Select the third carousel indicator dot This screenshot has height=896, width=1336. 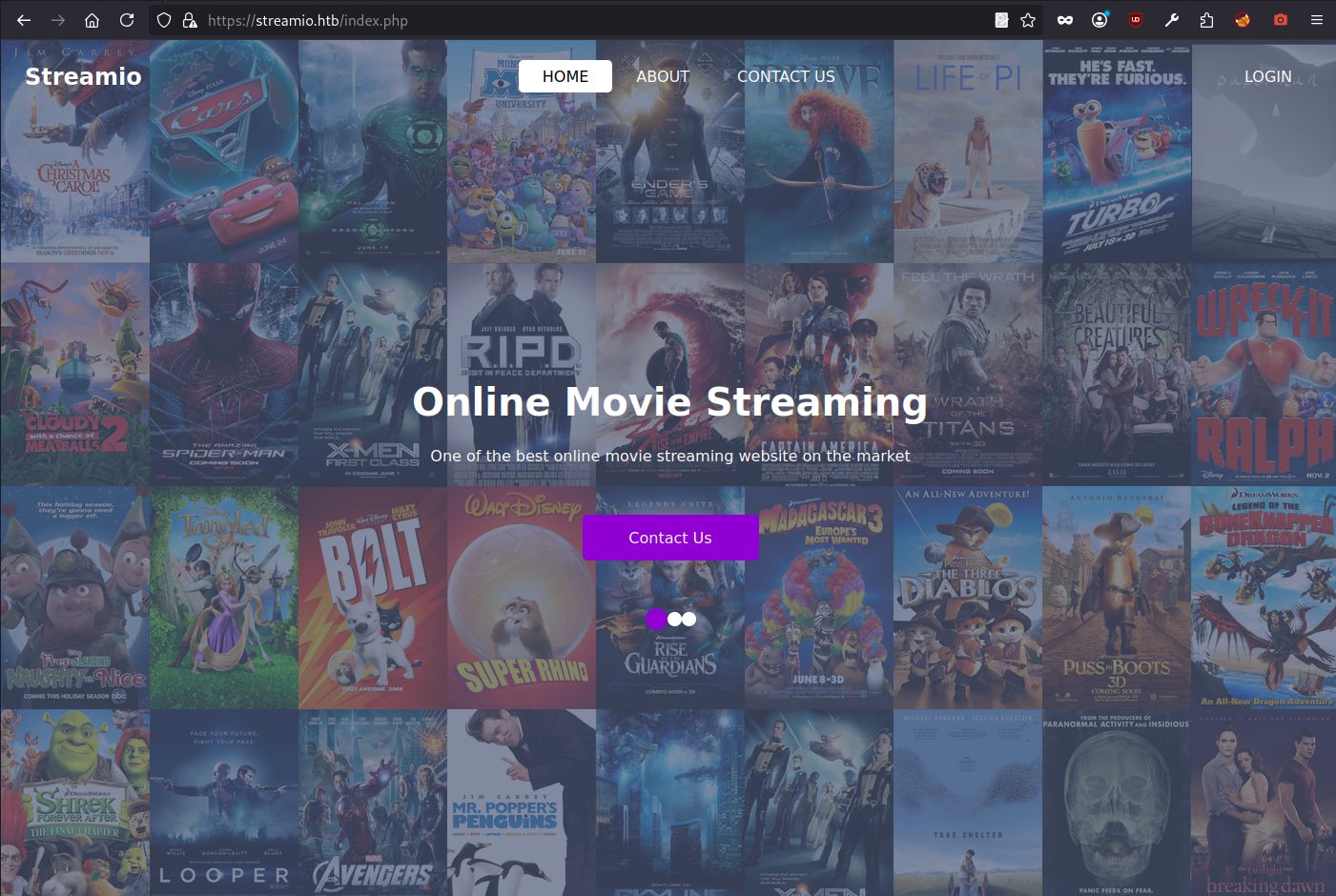pyautogui.click(x=689, y=619)
